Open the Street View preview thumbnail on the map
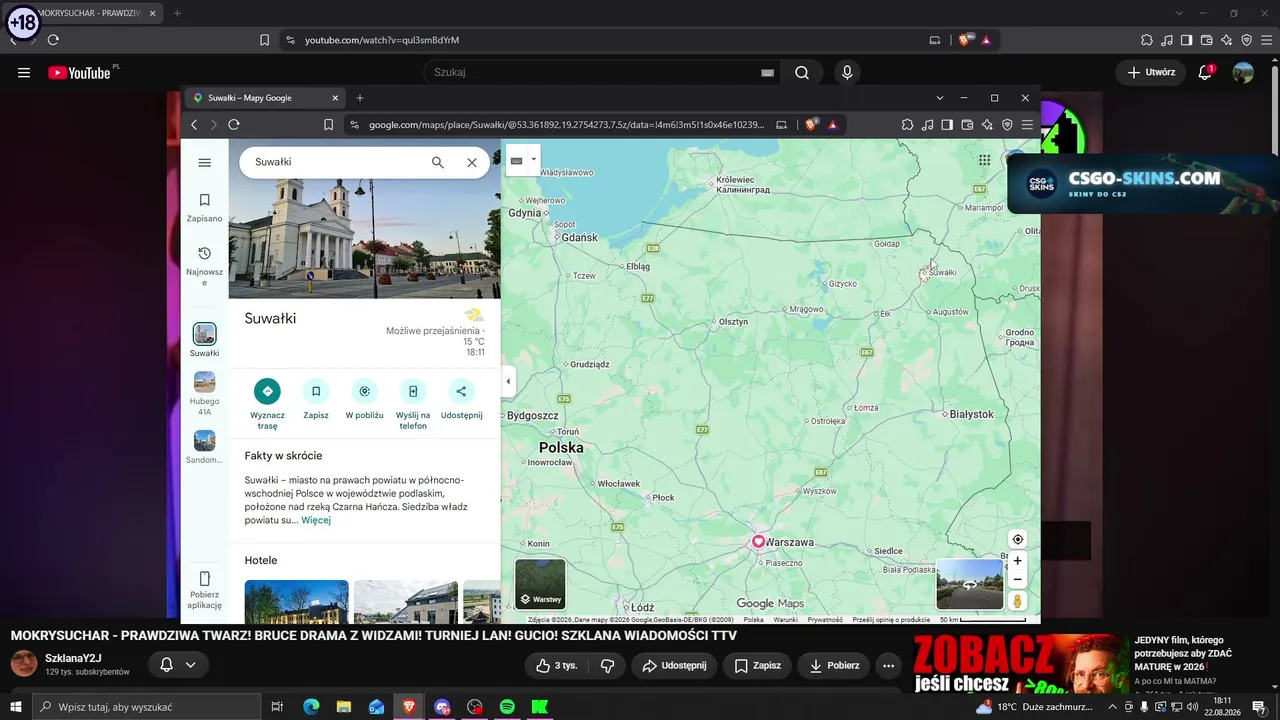This screenshot has width=1280, height=720. [x=970, y=585]
